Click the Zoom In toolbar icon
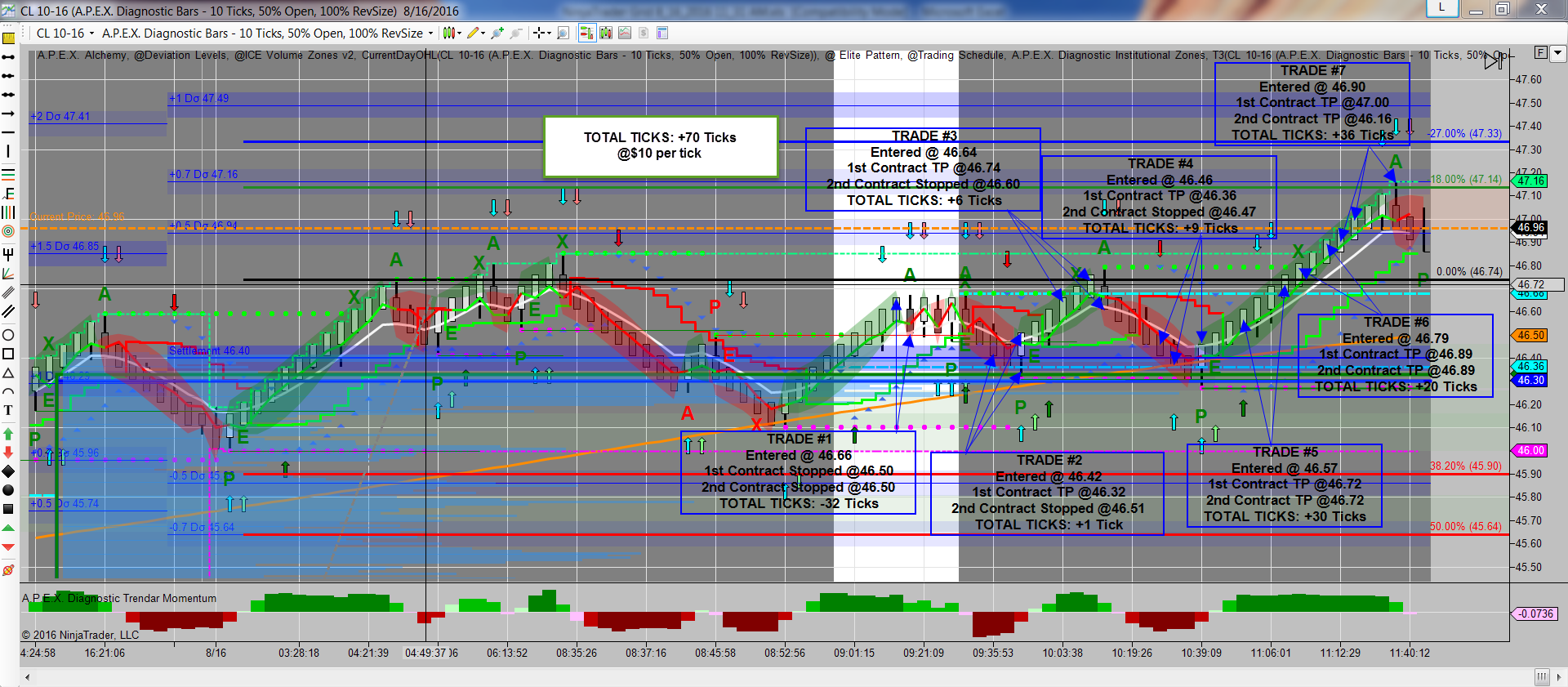1568x687 pixels. point(497,33)
